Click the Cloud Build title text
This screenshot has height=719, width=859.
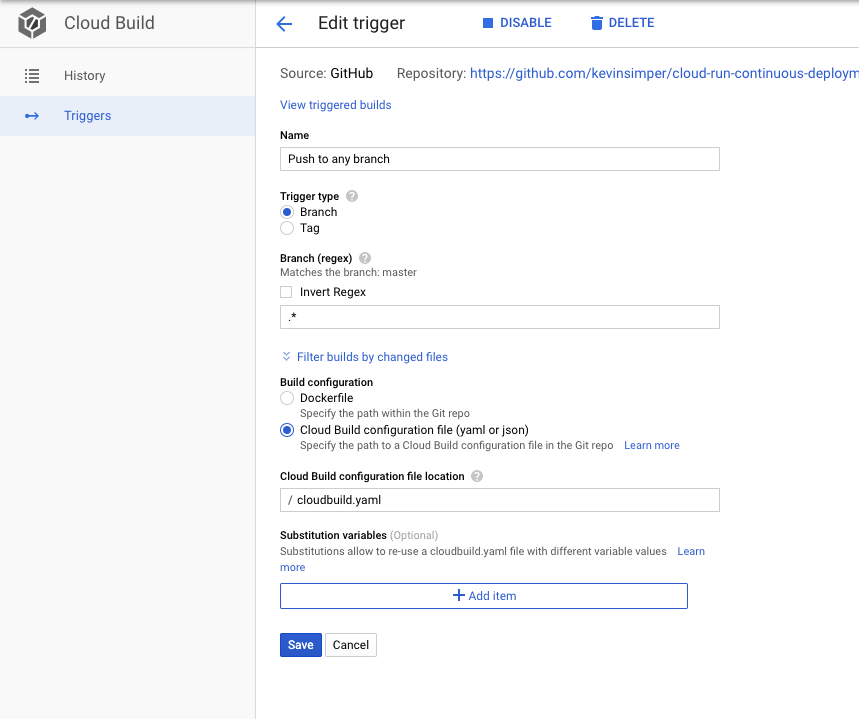pos(110,23)
